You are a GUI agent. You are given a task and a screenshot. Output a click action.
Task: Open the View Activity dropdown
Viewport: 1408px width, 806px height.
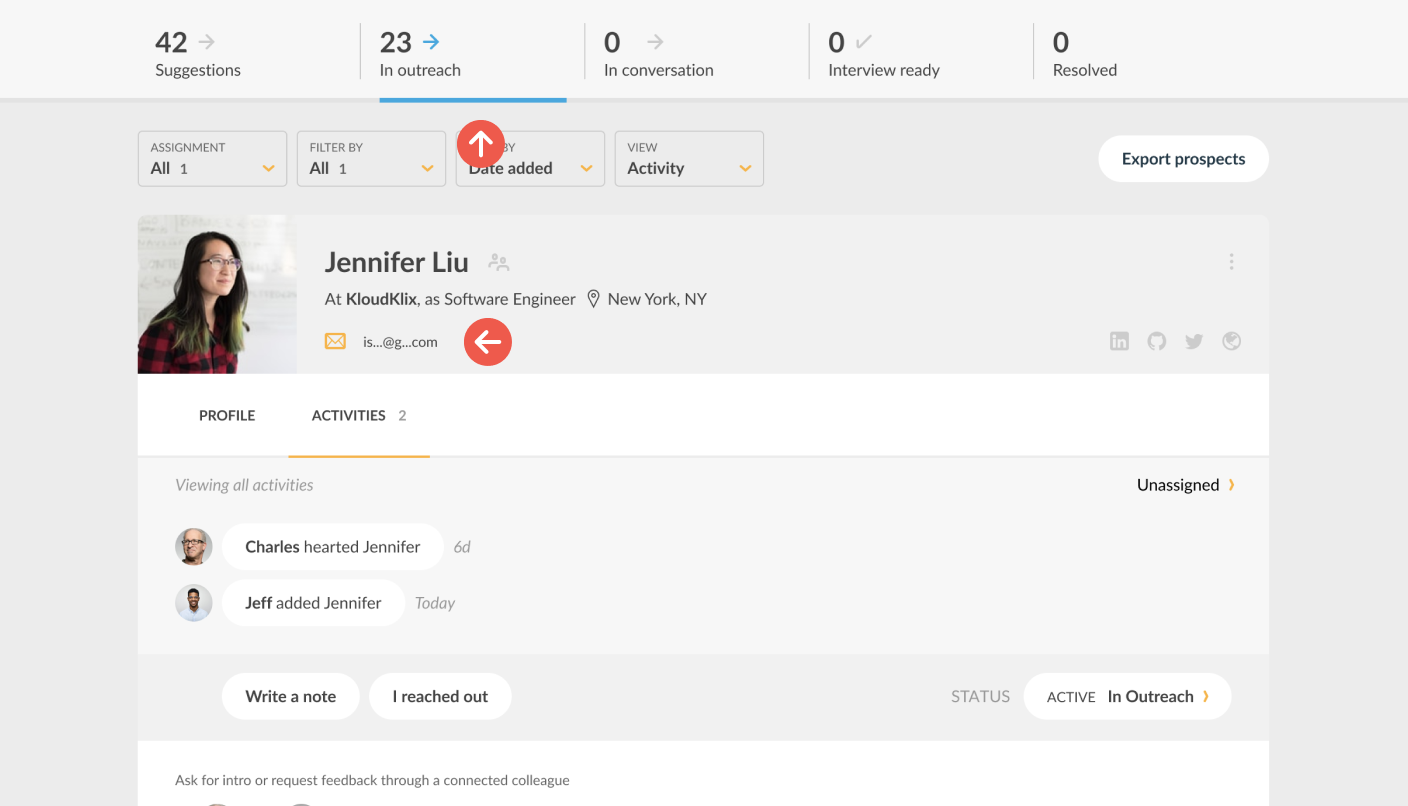[x=689, y=159]
